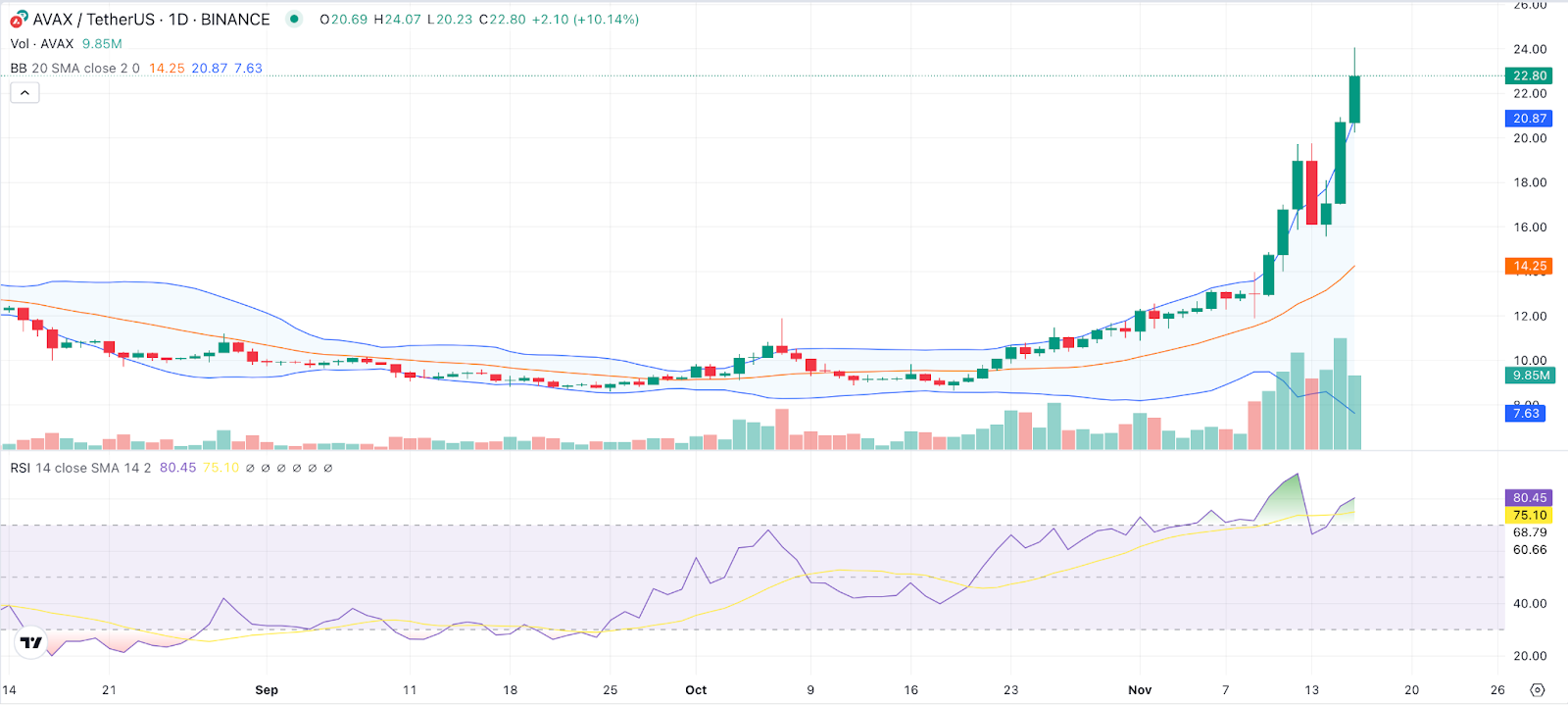Click the AVAX coin logo icon
This screenshot has width=1568, height=705.
pyautogui.click(x=19, y=19)
